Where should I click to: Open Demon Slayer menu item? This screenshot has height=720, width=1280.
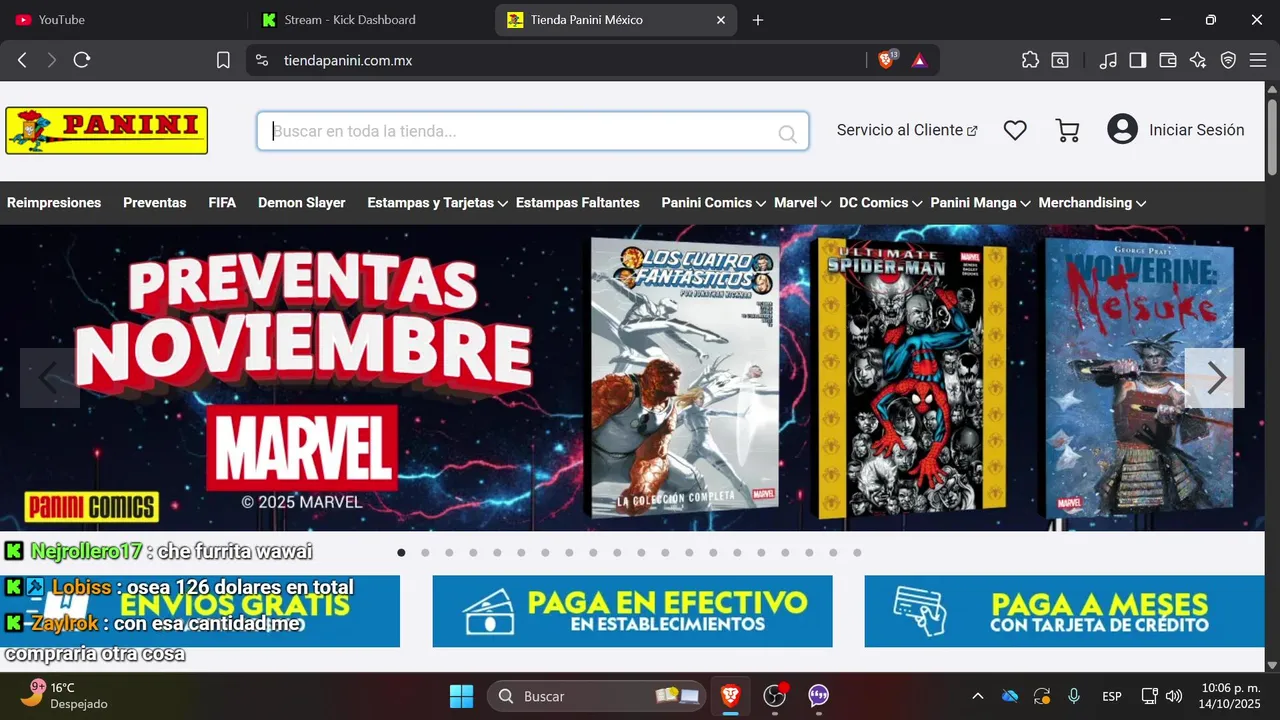click(x=302, y=203)
